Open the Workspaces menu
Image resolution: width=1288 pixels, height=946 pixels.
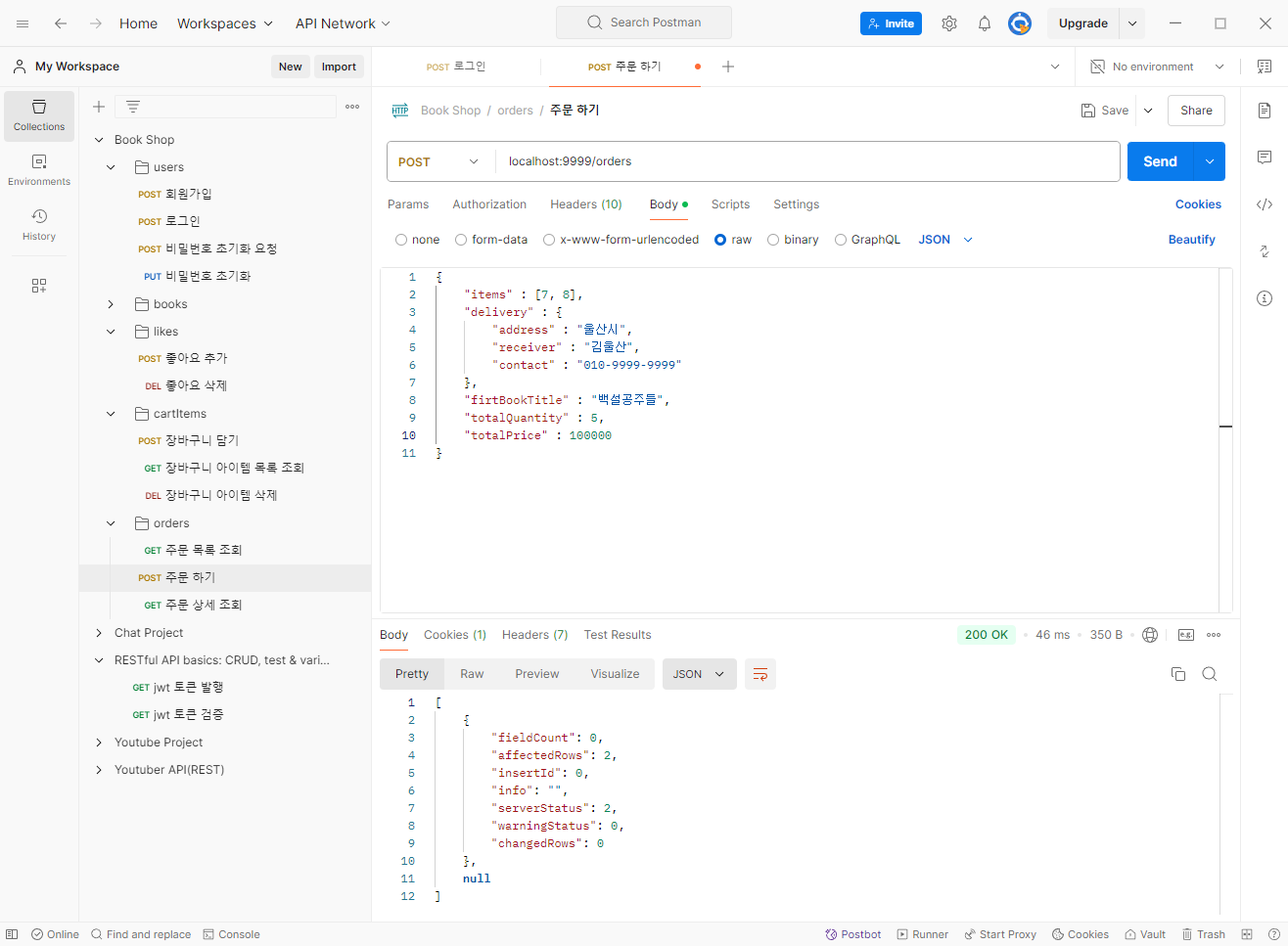225,23
